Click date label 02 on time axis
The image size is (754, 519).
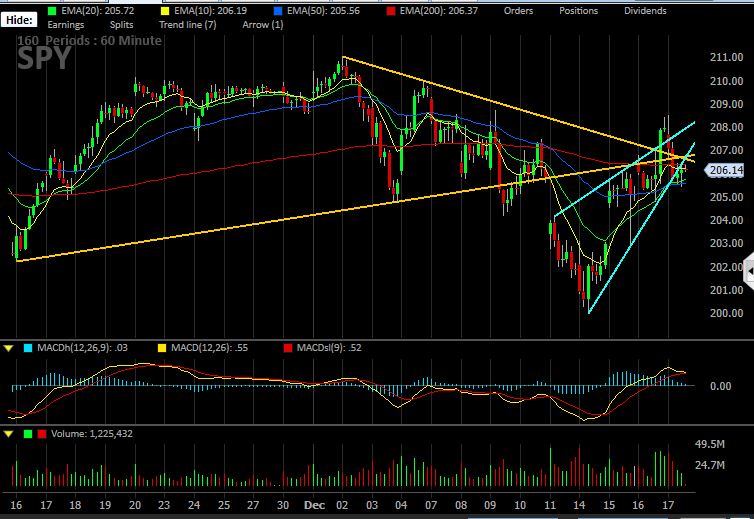coord(342,505)
